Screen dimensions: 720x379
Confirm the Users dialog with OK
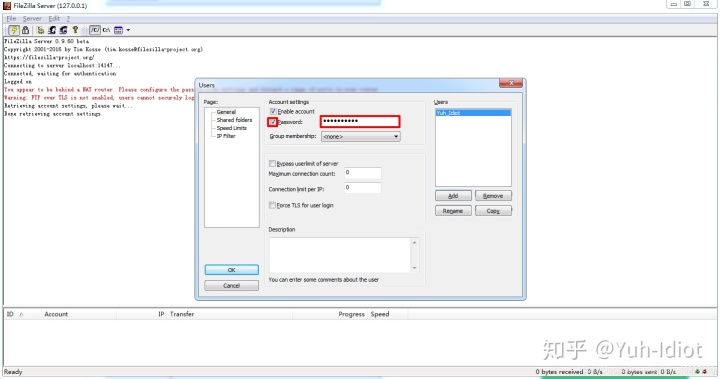231,270
